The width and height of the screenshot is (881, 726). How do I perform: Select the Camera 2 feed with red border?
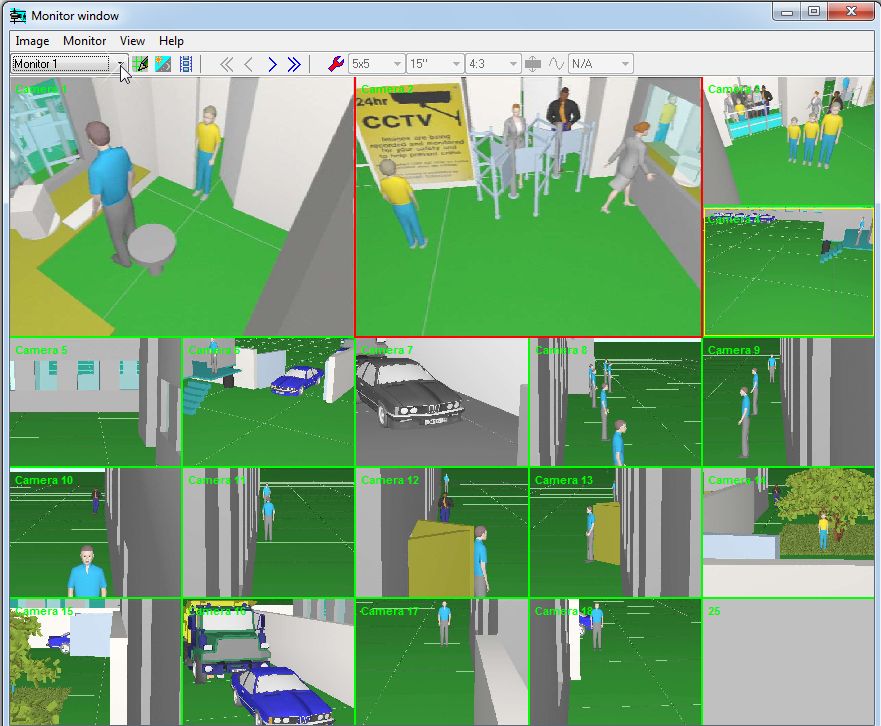527,205
